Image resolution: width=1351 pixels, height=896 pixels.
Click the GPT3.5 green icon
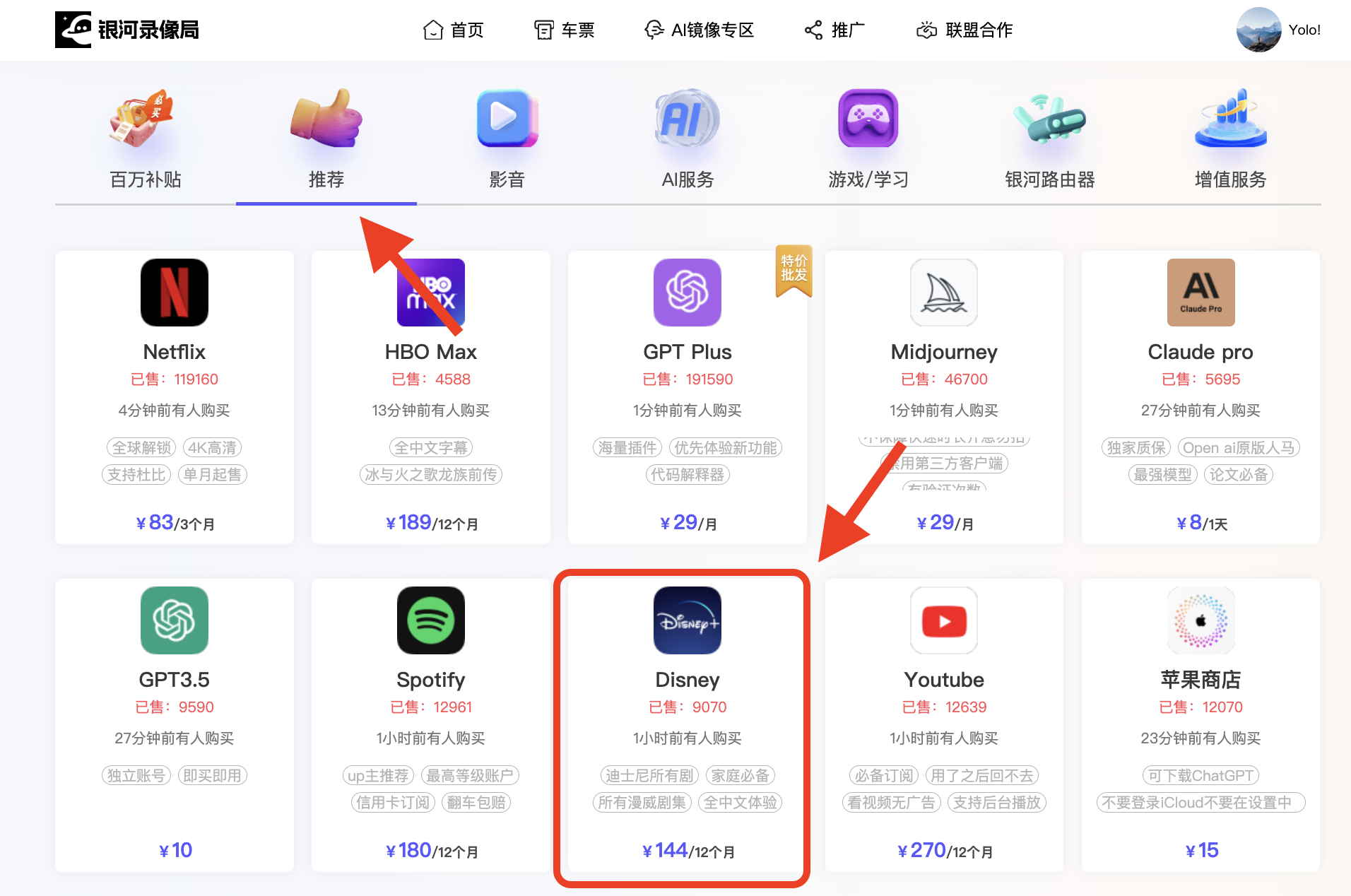(x=175, y=620)
